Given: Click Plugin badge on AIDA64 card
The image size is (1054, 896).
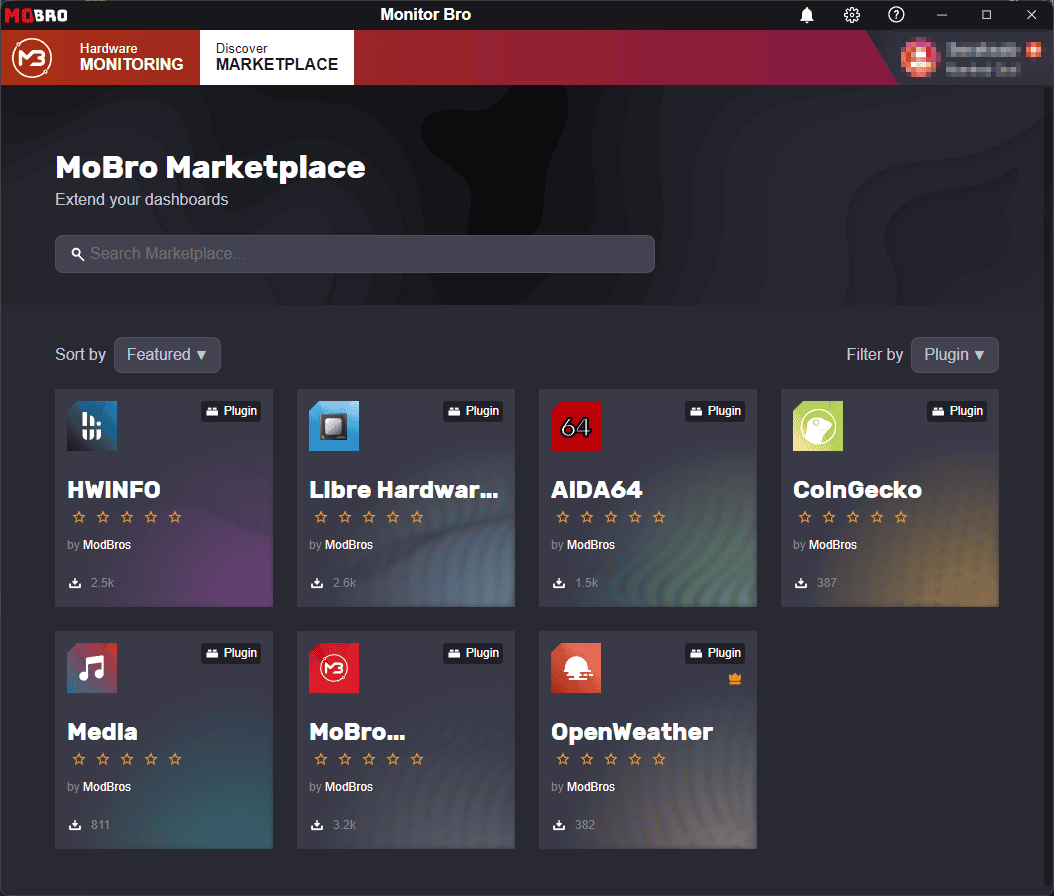Looking at the screenshot, I should [x=715, y=411].
